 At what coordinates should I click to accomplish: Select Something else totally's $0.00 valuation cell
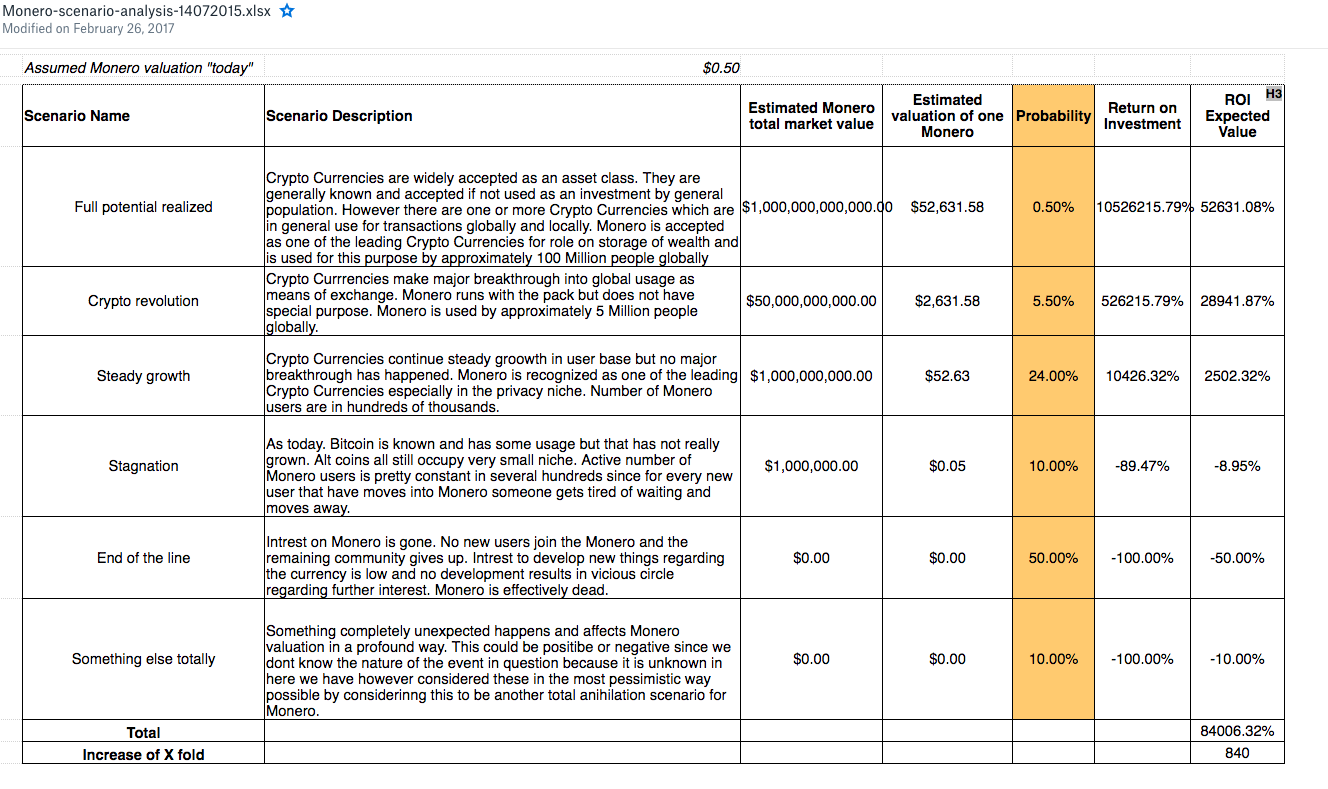947,659
